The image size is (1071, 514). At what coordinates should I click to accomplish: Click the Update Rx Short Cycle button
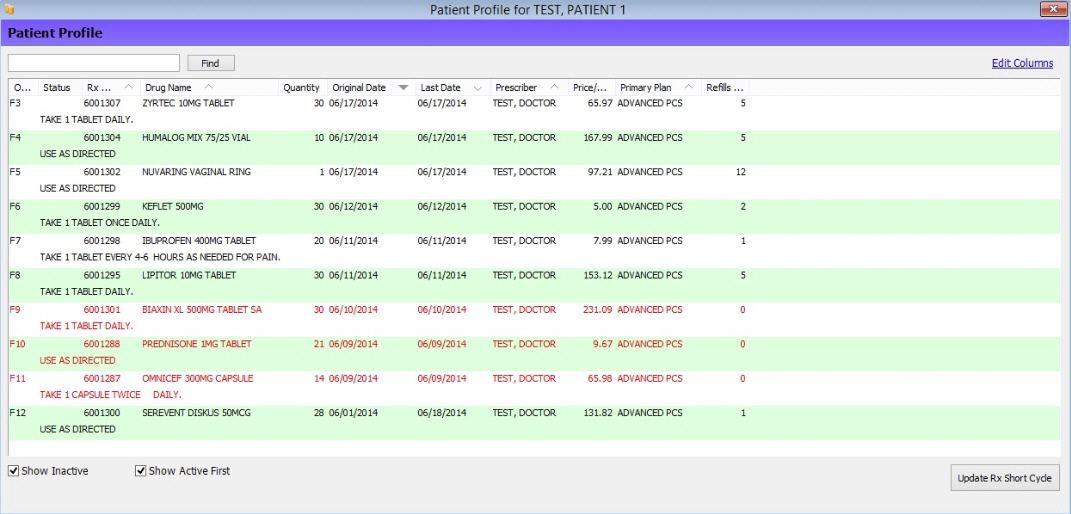(1004, 478)
